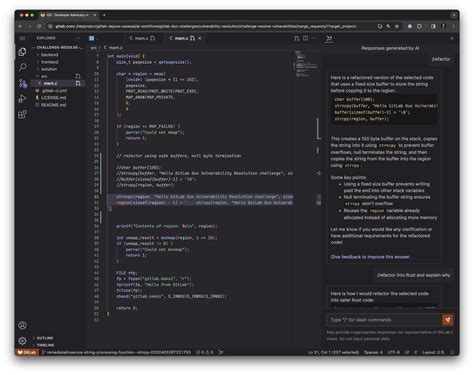Click the C language mode in status bar

pos(416,352)
